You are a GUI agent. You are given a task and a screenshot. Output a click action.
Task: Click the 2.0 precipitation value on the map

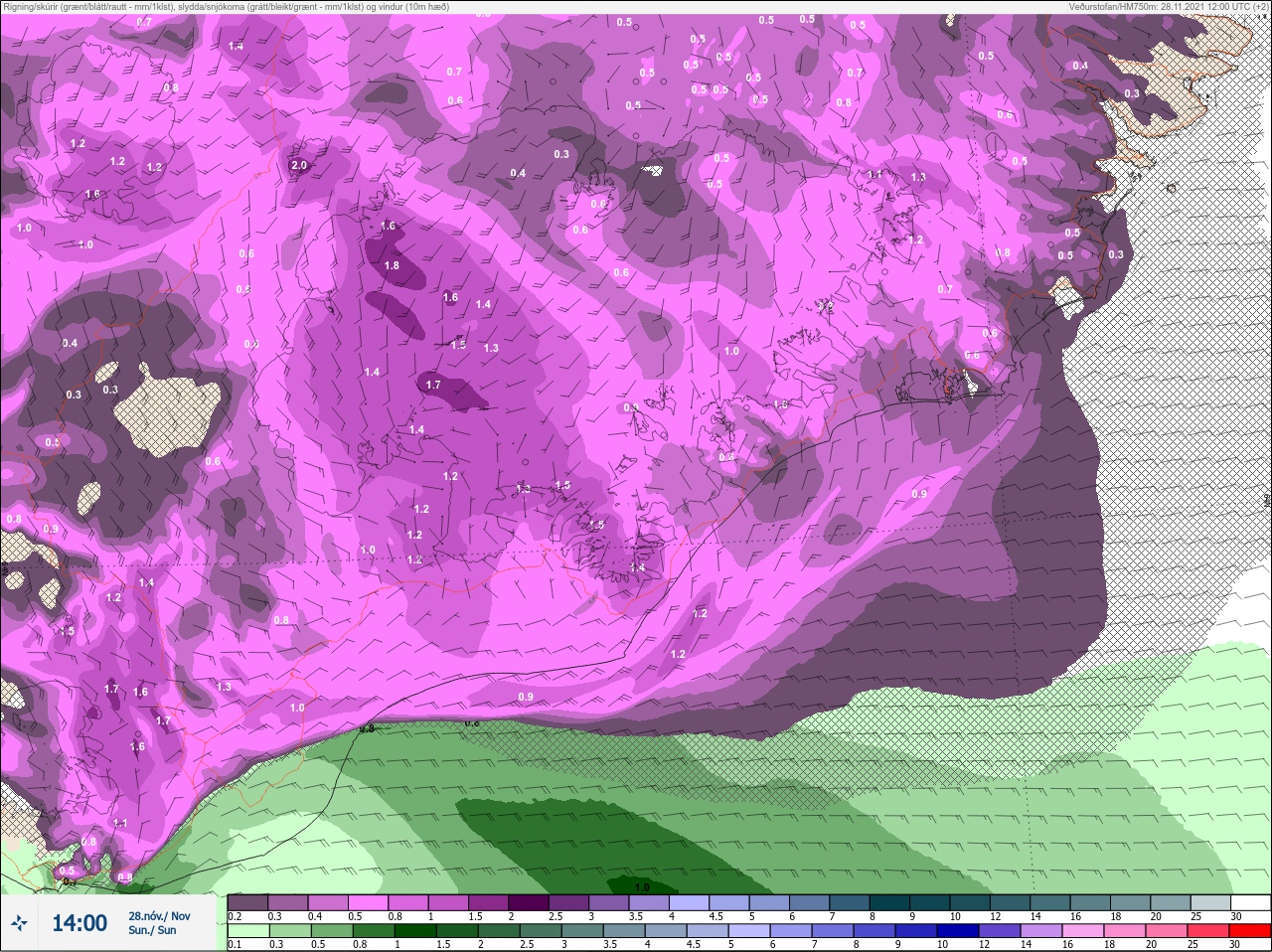tap(299, 165)
